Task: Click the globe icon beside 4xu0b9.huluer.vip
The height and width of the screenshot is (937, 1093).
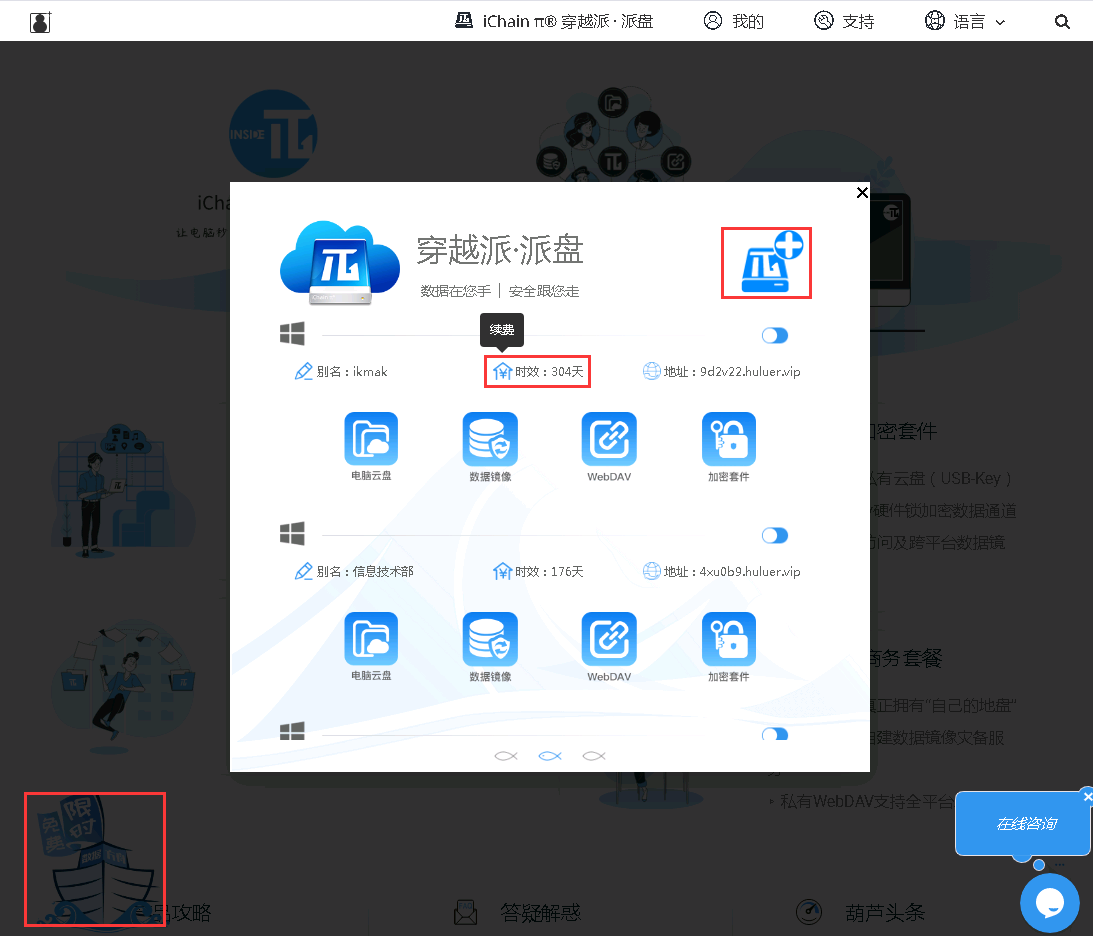Action: 651,572
